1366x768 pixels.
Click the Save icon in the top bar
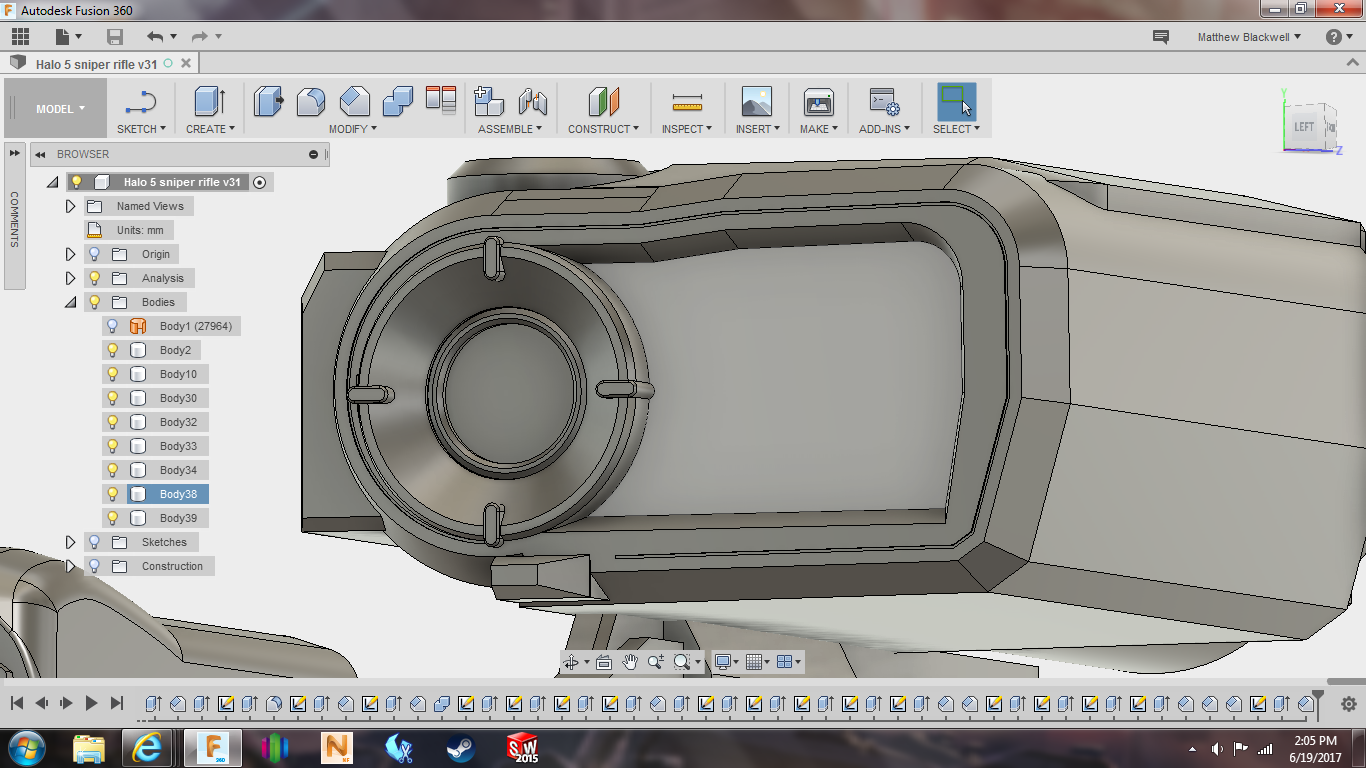point(115,37)
